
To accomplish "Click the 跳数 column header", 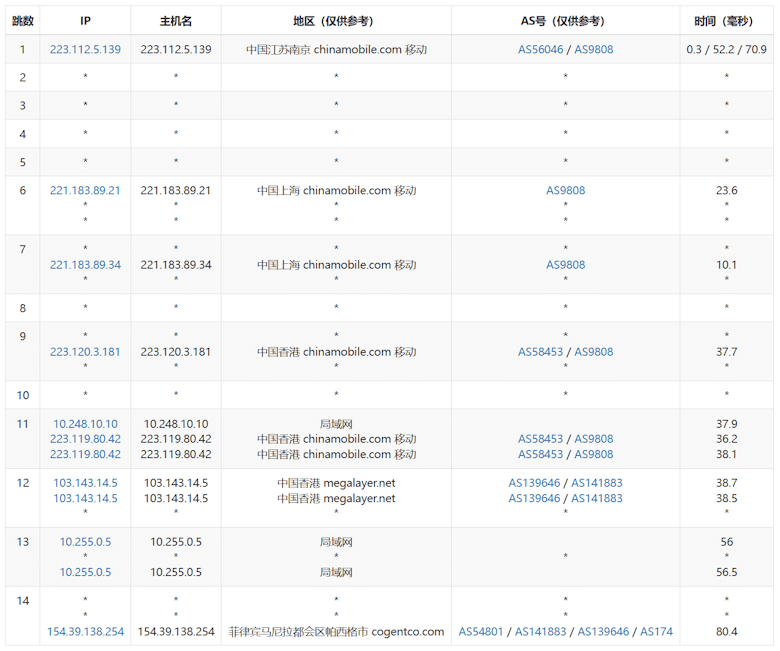I will pyautogui.click(x=22, y=20).
